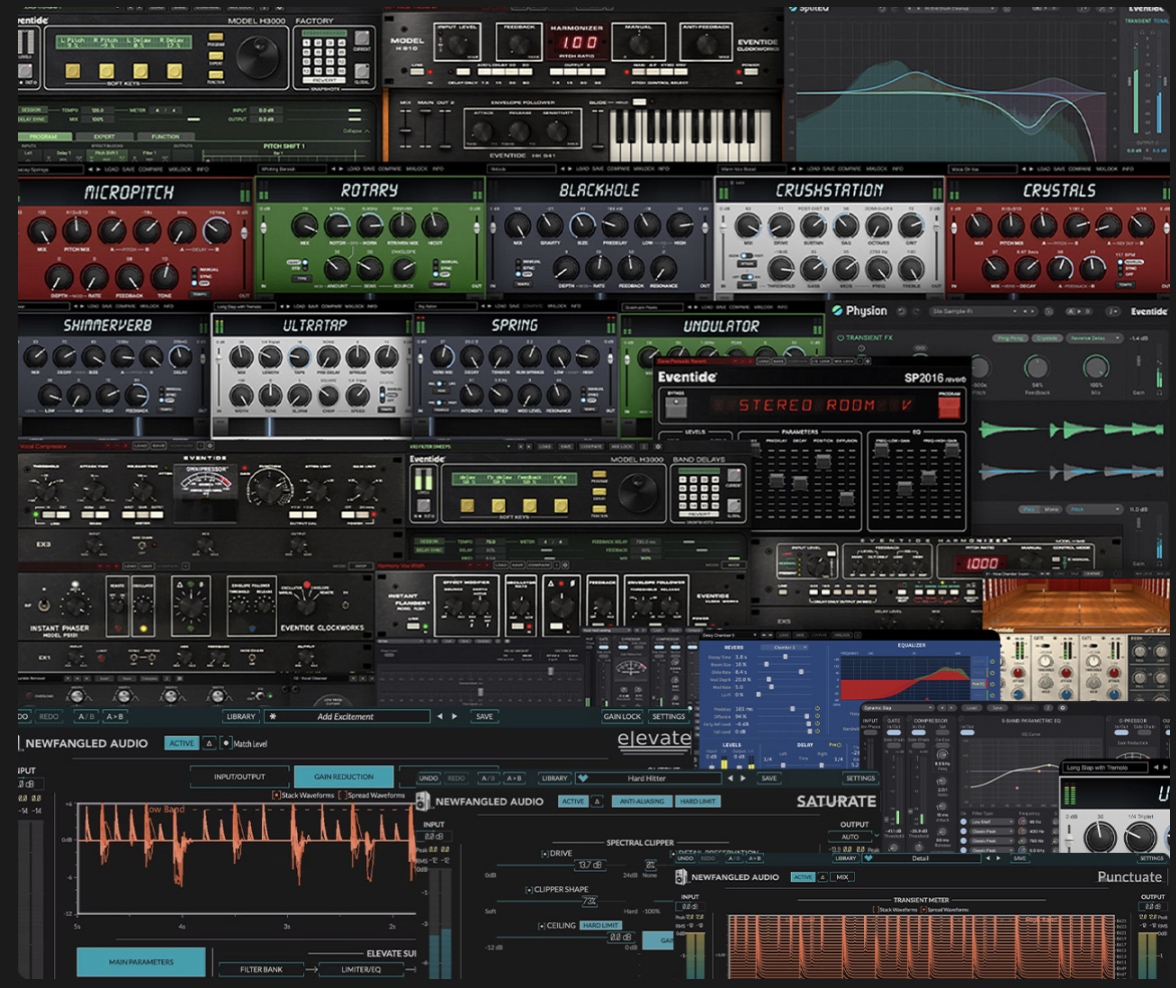Toggle HARD LIMIT in the Saturate header

698,802
